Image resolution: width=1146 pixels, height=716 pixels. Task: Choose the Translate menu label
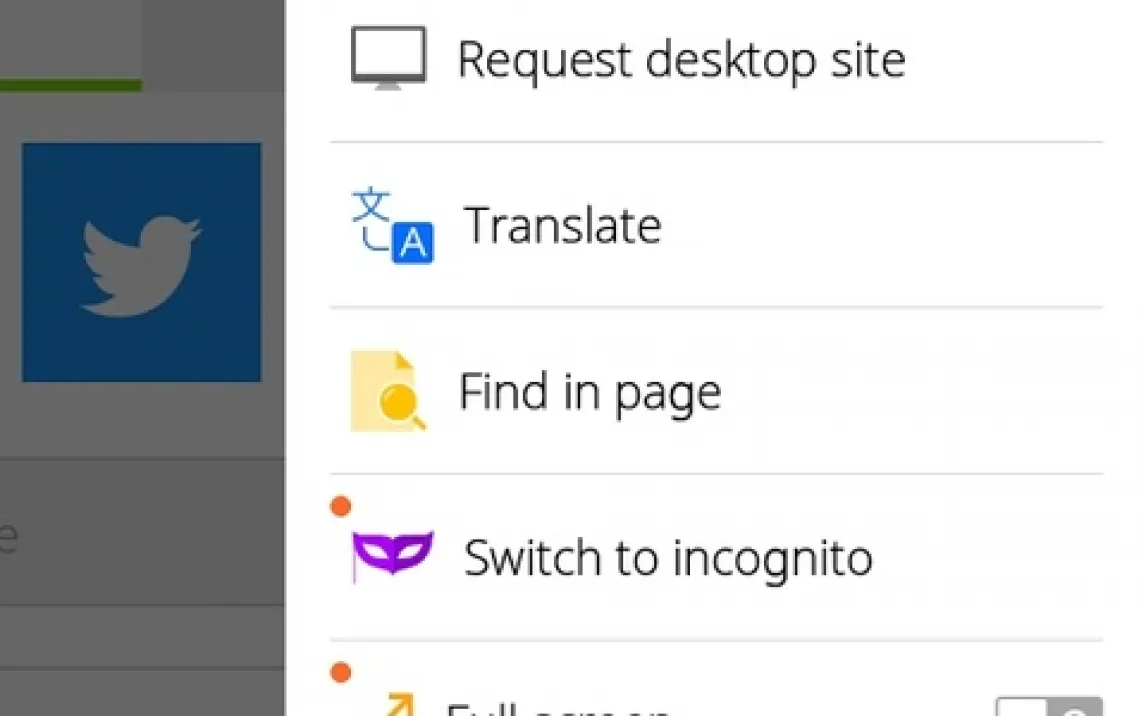(562, 226)
